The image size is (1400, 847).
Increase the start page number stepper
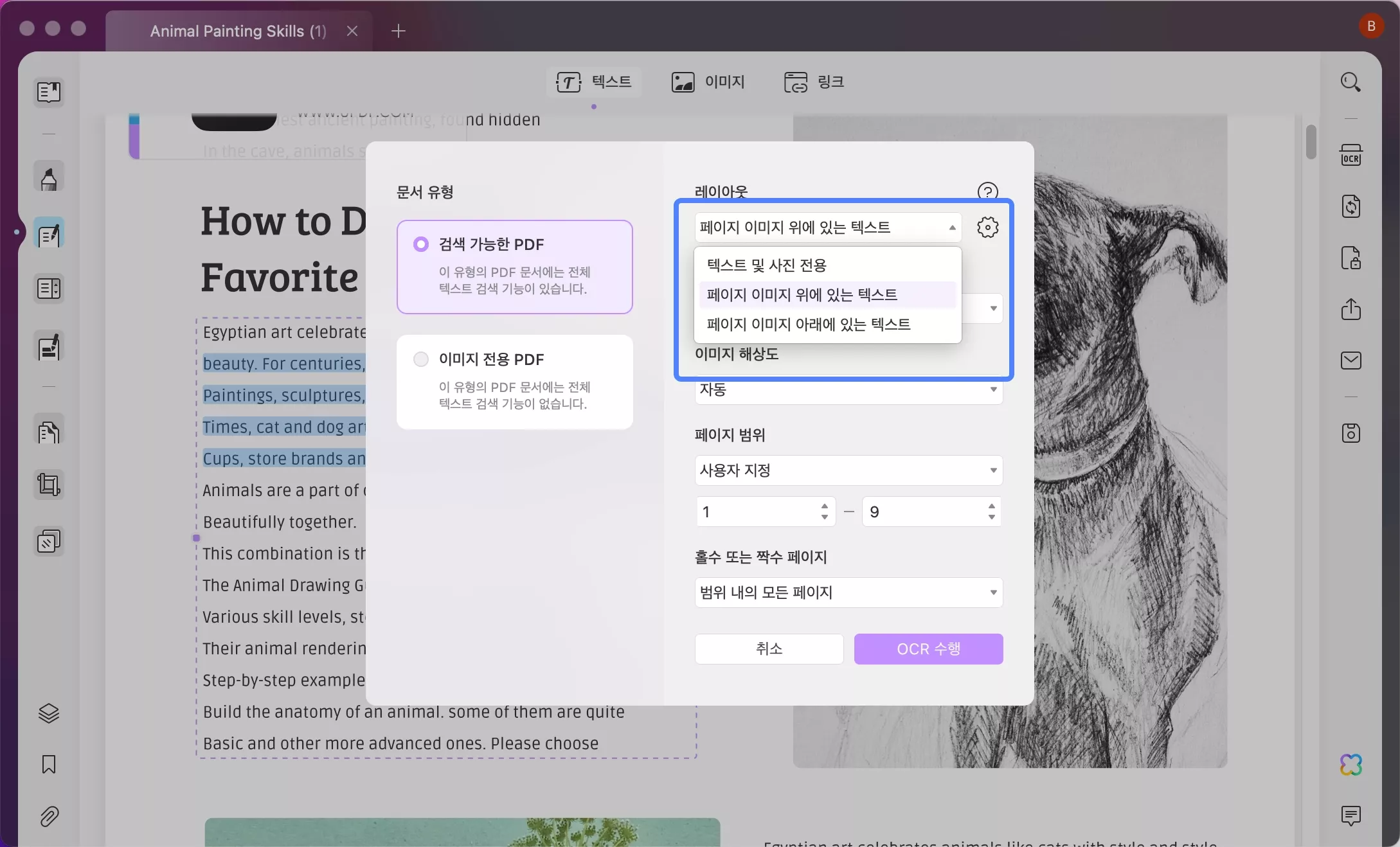pos(825,507)
